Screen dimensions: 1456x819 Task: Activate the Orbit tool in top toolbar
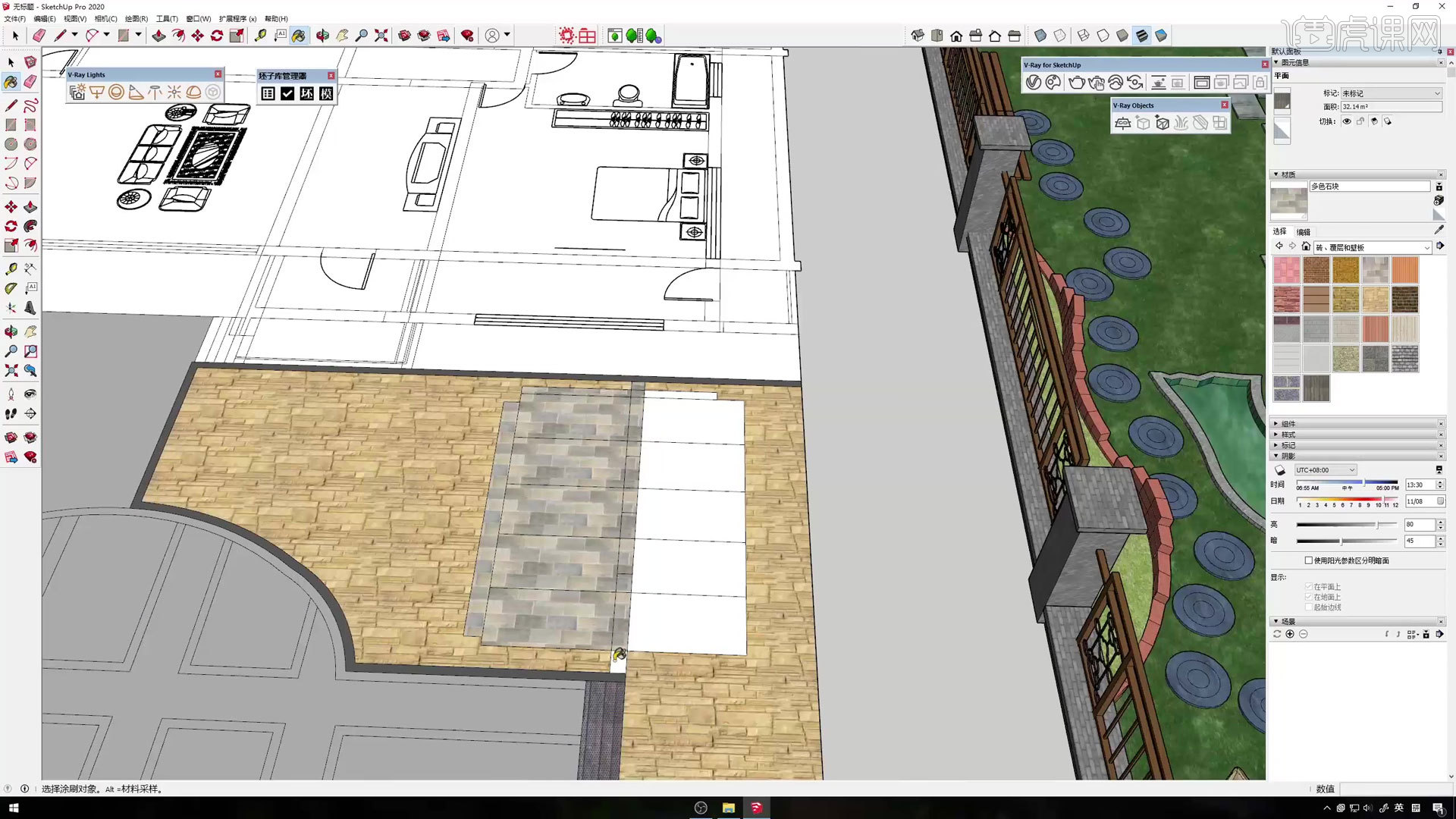point(322,36)
